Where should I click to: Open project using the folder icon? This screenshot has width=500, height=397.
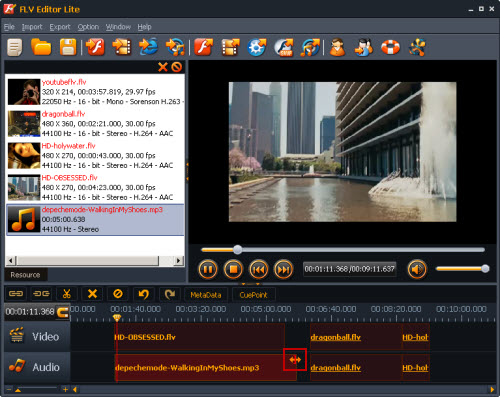41,47
